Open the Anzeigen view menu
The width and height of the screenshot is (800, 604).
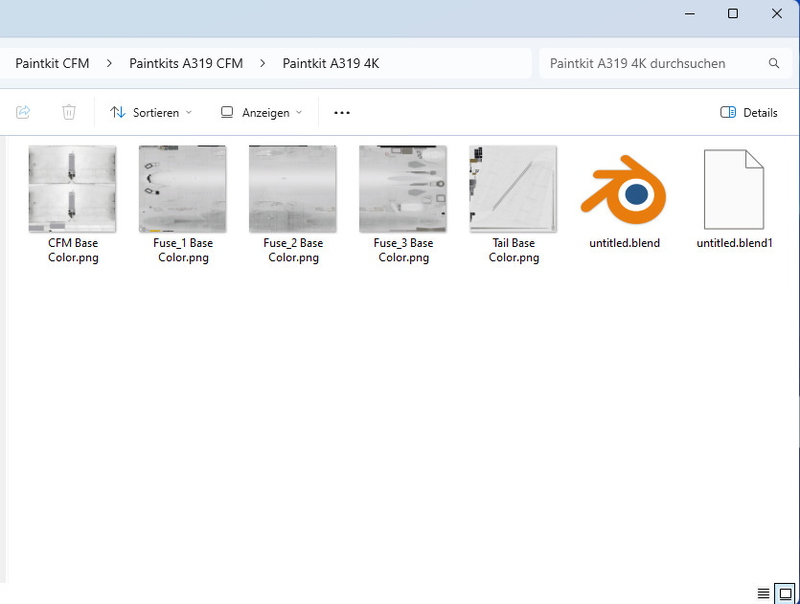pyautogui.click(x=261, y=113)
